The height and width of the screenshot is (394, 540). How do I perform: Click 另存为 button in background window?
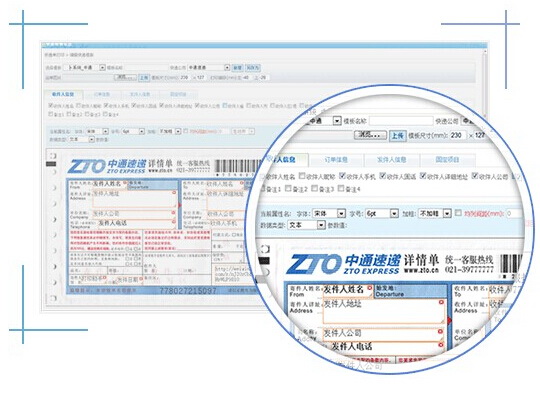252,68
